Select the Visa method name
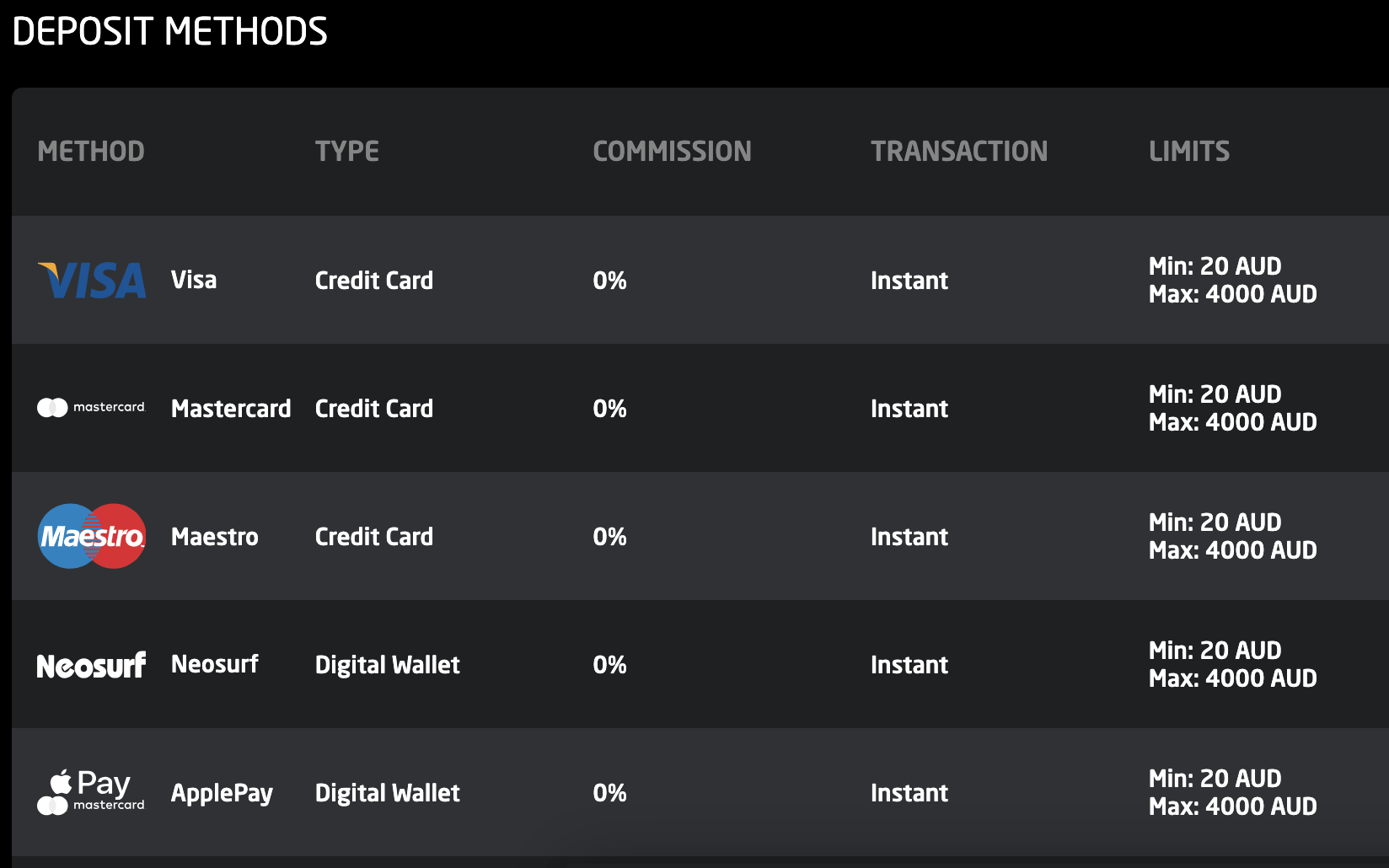1389x868 pixels. click(194, 280)
